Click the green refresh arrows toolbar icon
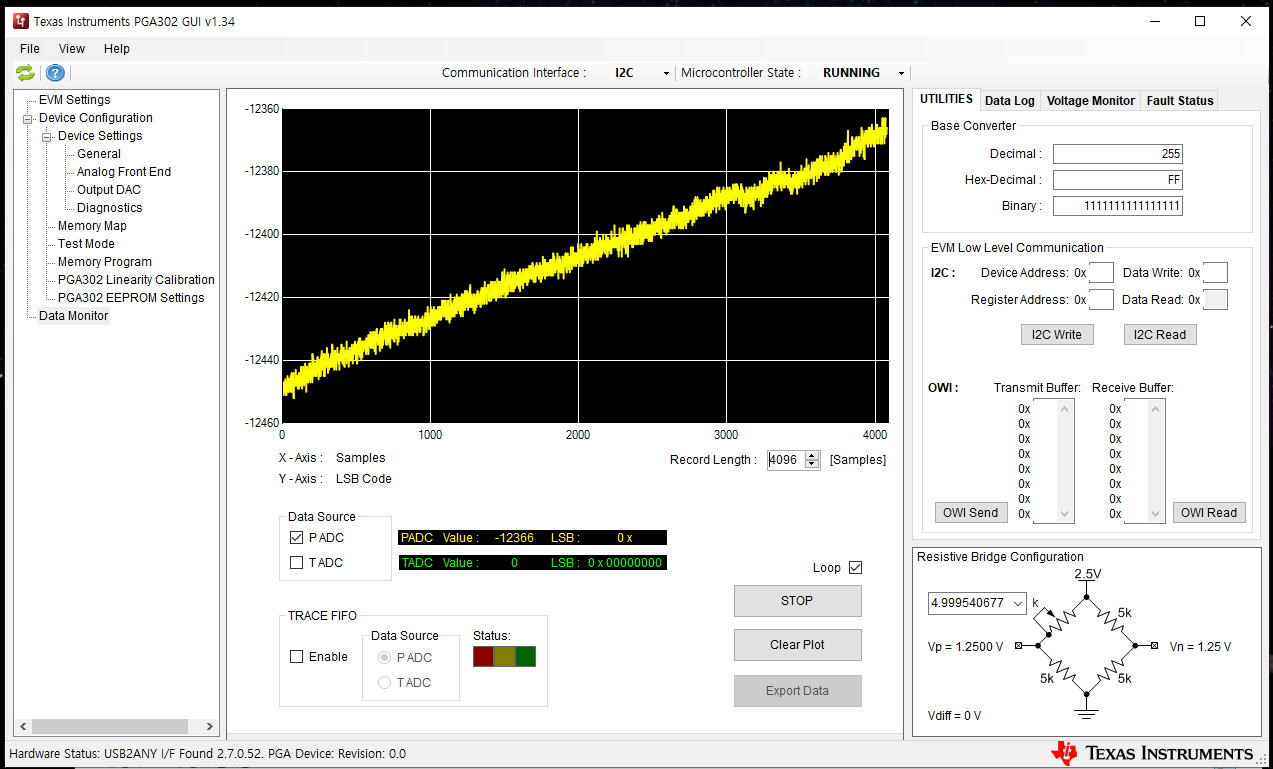The height and width of the screenshot is (769, 1273). (x=25, y=73)
